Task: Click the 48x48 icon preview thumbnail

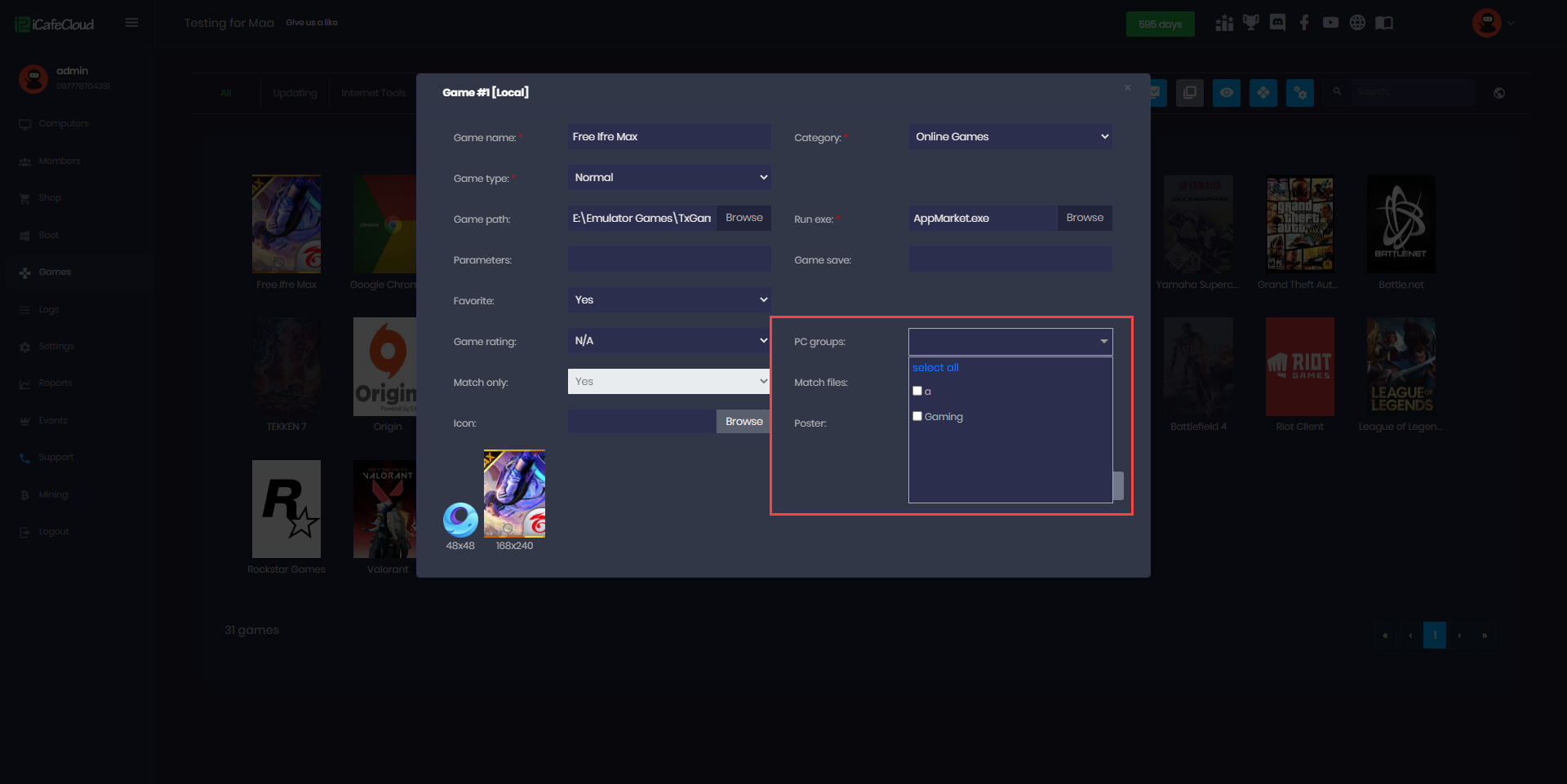Action: 460,520
